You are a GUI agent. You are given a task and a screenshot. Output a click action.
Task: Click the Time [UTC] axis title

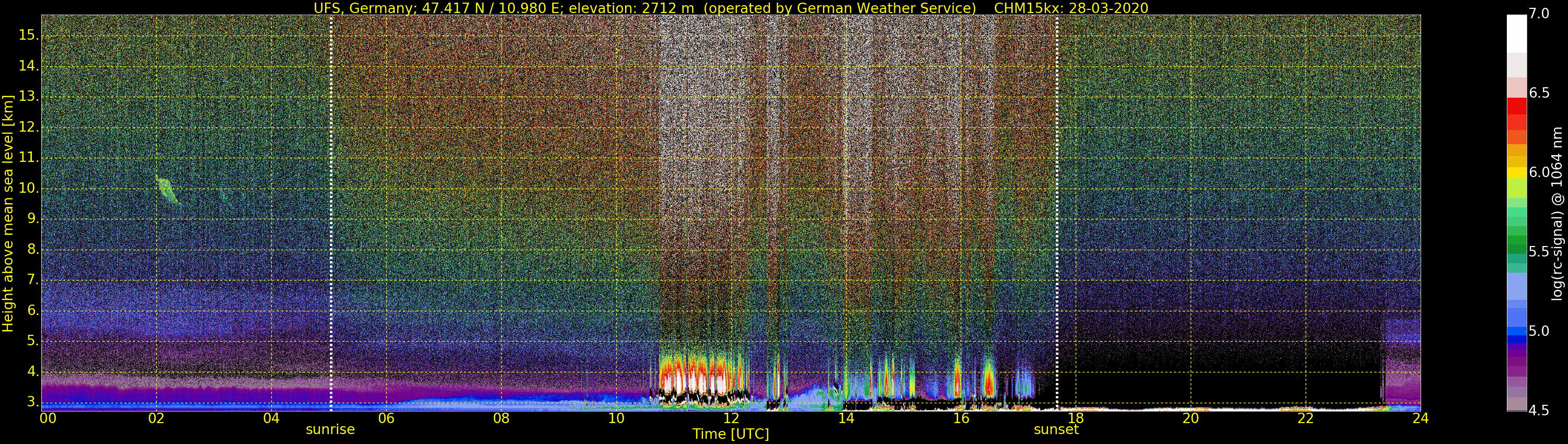[731, 434]
